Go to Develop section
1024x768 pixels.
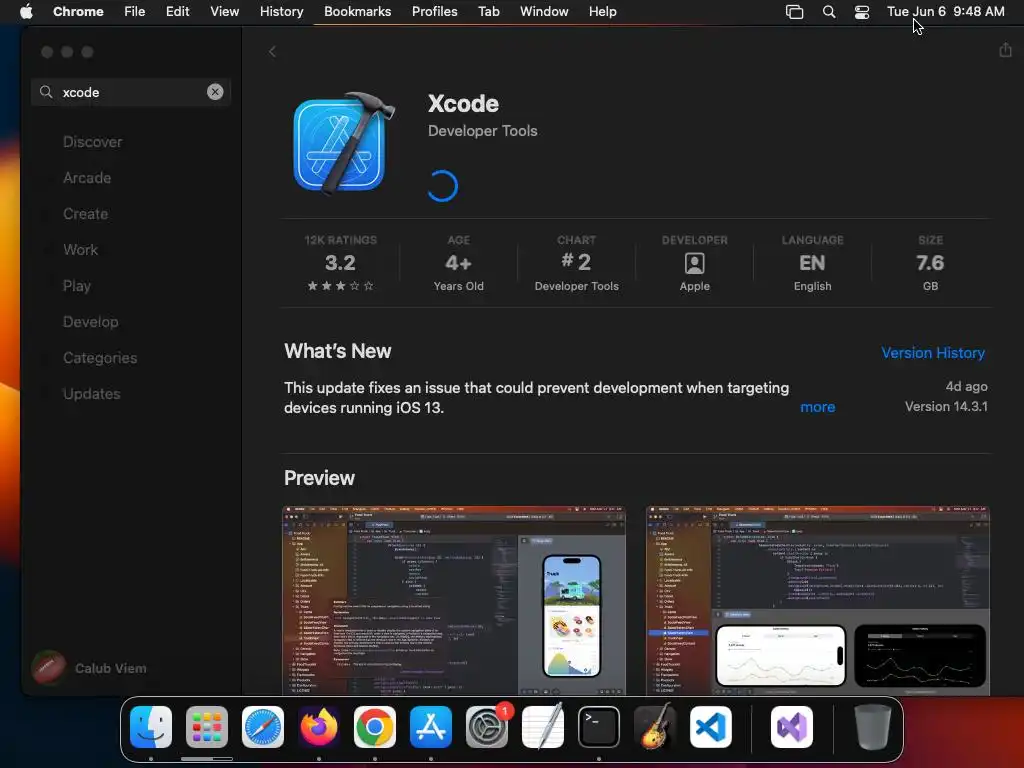click(91, 322)
